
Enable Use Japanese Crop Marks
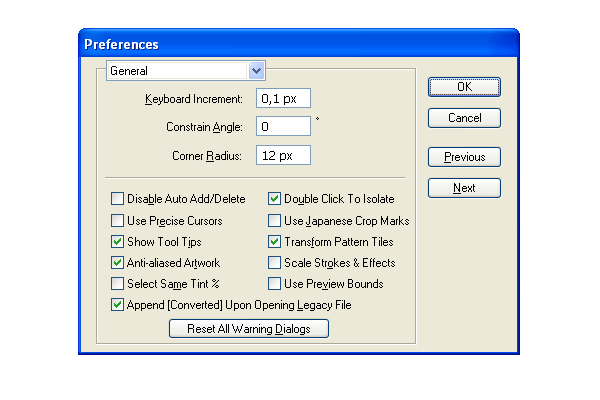coord(274,220)
